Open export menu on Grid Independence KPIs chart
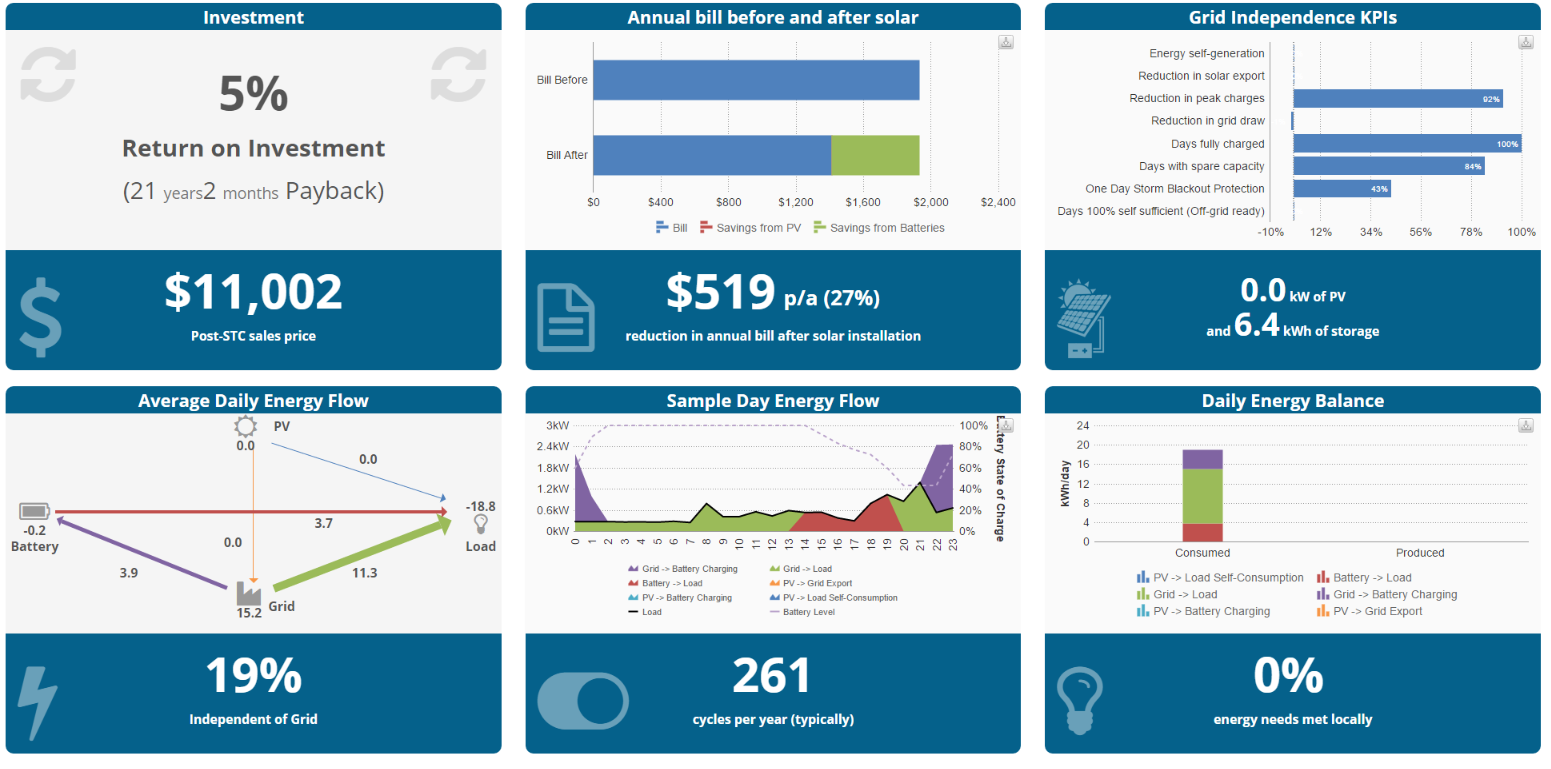The height and width of the screenshot is (769, 1551). click(x=1525, y=42)
